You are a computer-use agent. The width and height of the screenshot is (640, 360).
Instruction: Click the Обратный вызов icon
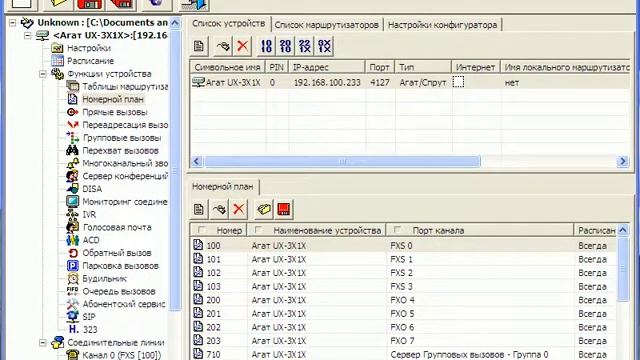(x=72, y=253)
